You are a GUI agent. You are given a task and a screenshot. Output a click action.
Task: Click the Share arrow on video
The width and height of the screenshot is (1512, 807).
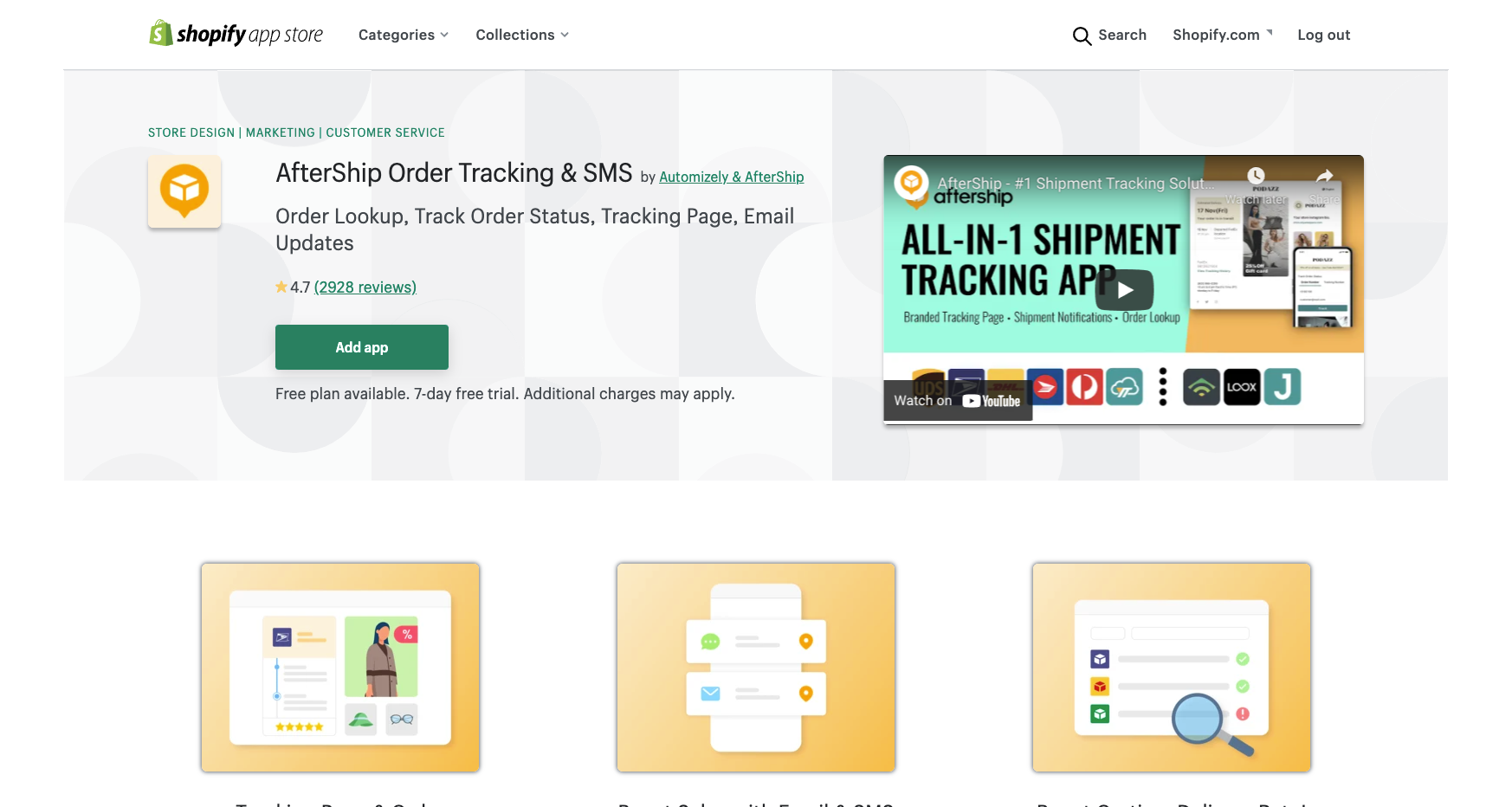pyautogui.click(x=1324, y=177)
